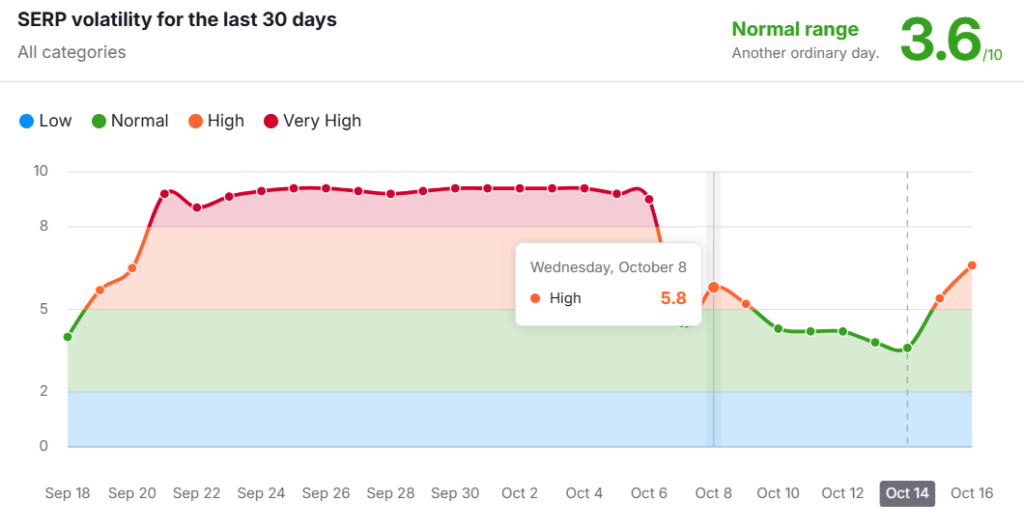Click the red Very High legend dot
This screenshot has height=529, width=1024.
(271, 121)
